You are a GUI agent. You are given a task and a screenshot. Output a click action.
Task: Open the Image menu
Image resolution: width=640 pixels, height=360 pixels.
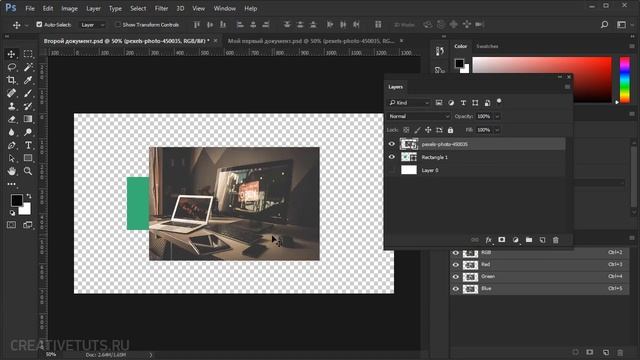(x=69, y=8)
